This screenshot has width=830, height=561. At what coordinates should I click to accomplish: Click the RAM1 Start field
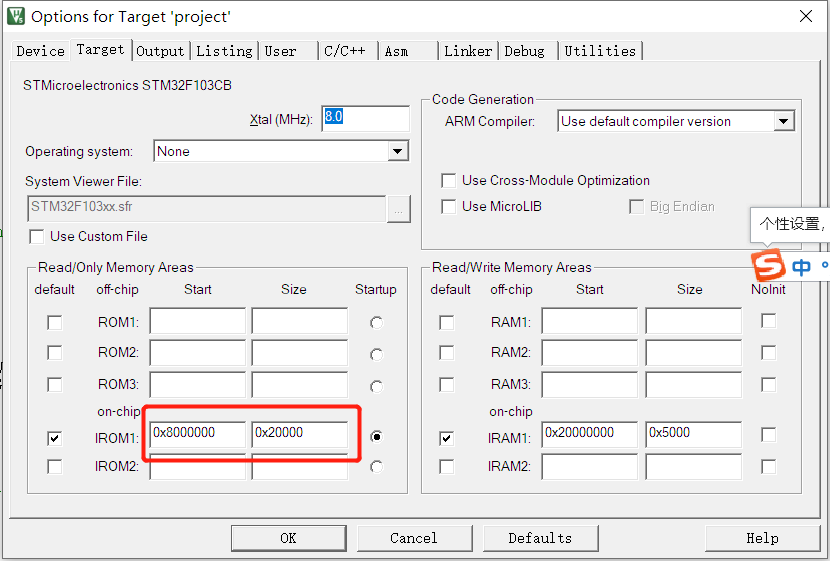click(x=590, y=321)
